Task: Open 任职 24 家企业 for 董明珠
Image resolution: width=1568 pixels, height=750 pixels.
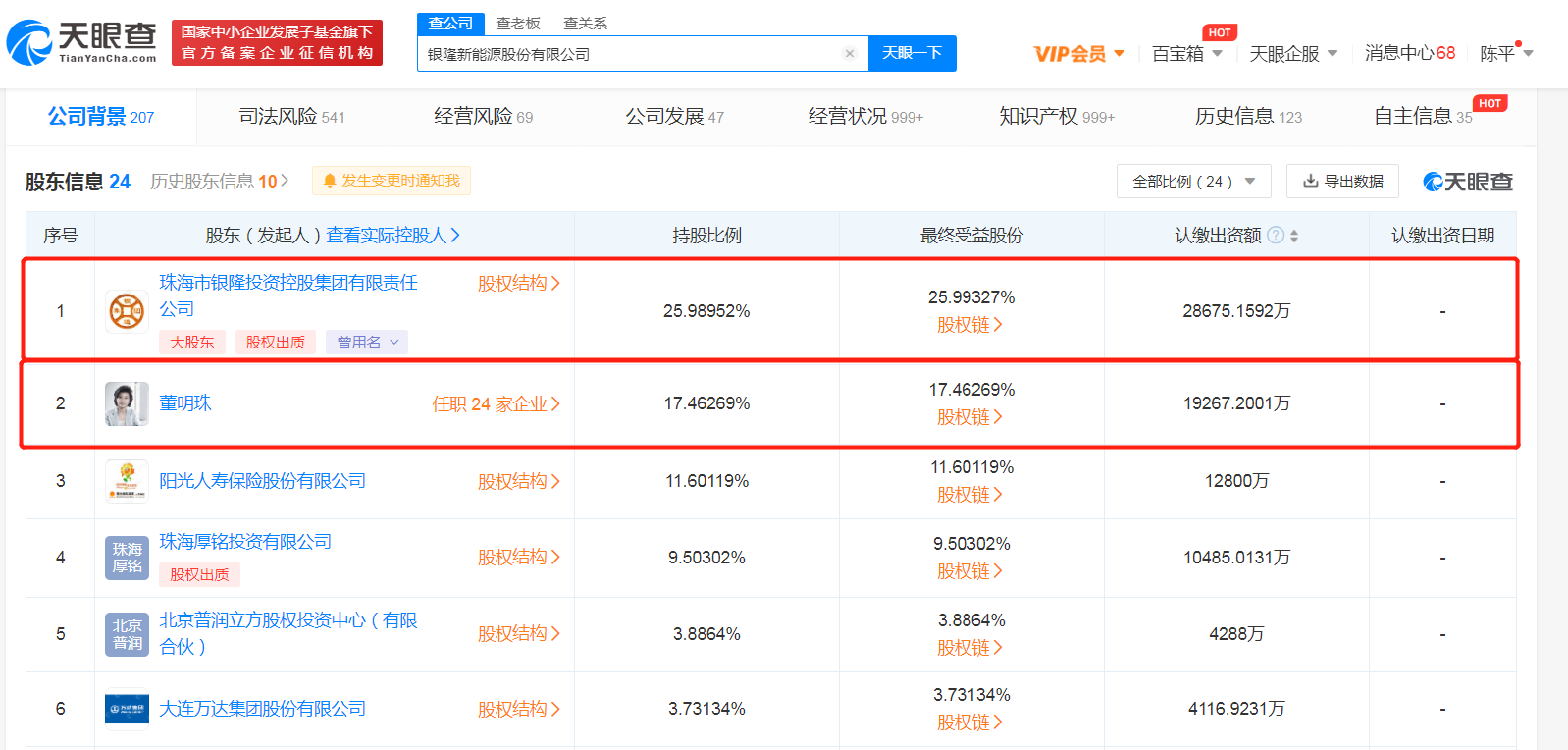Action: coord(497,404)
